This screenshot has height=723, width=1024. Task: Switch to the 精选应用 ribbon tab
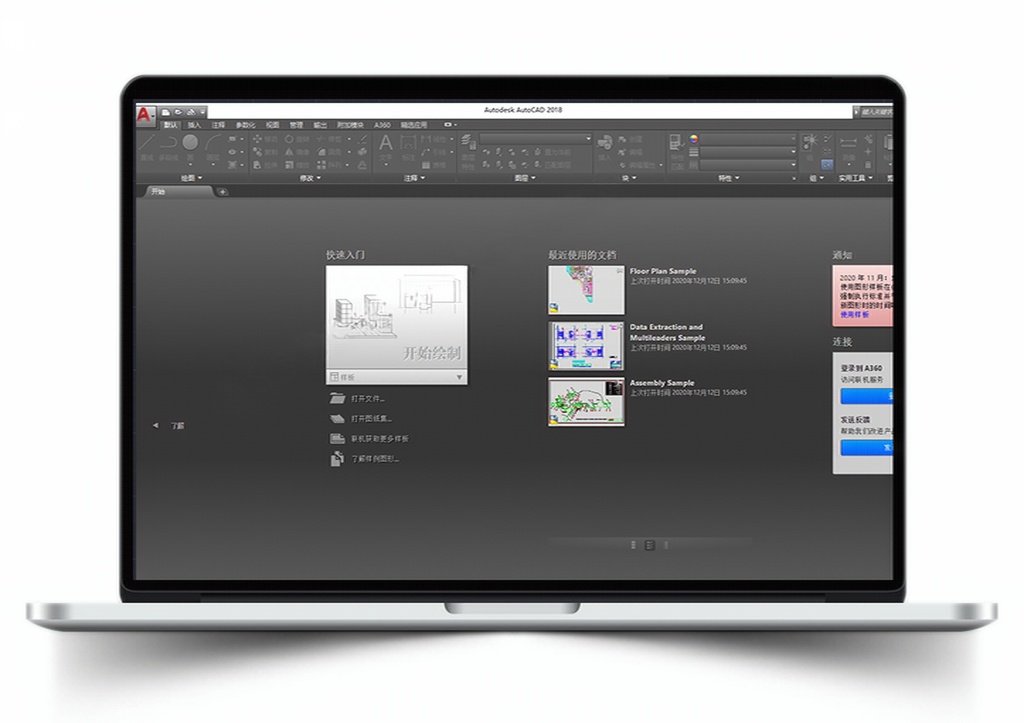pyautogui.click(x=414, y=125)
